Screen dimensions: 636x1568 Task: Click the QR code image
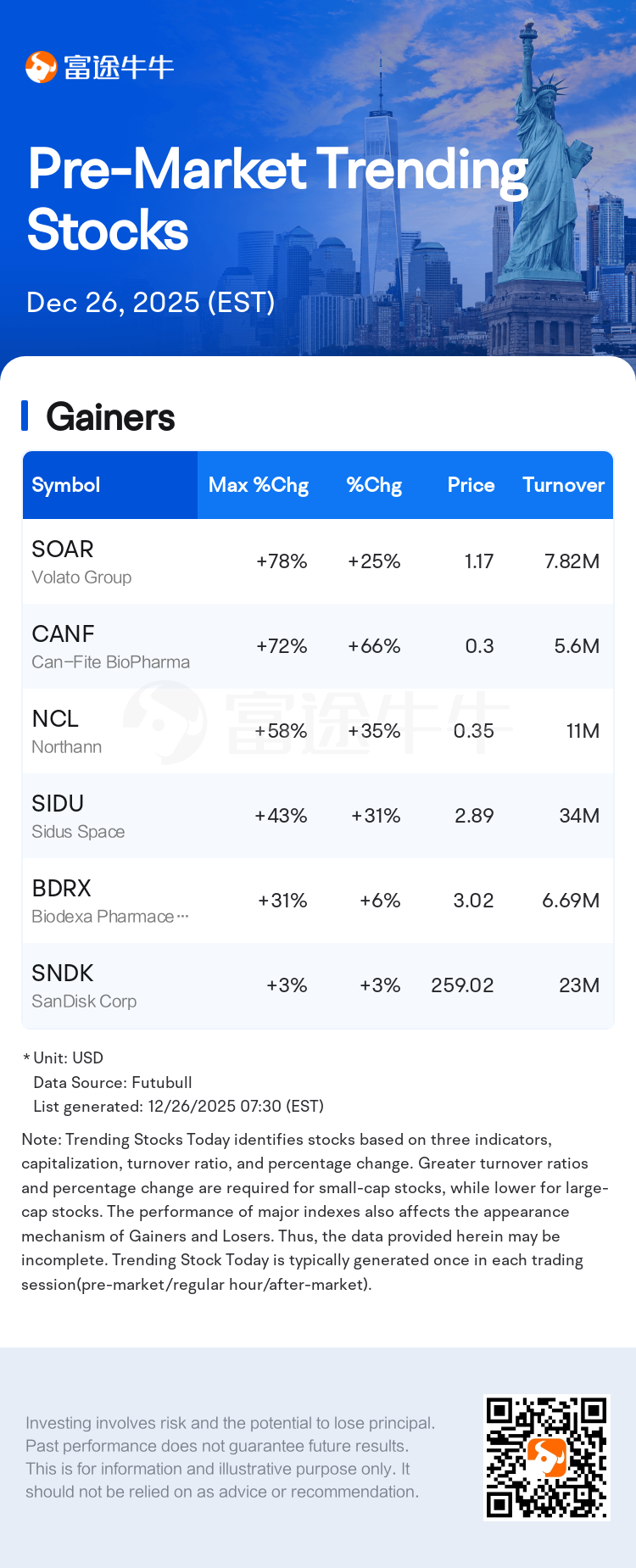546,1457
